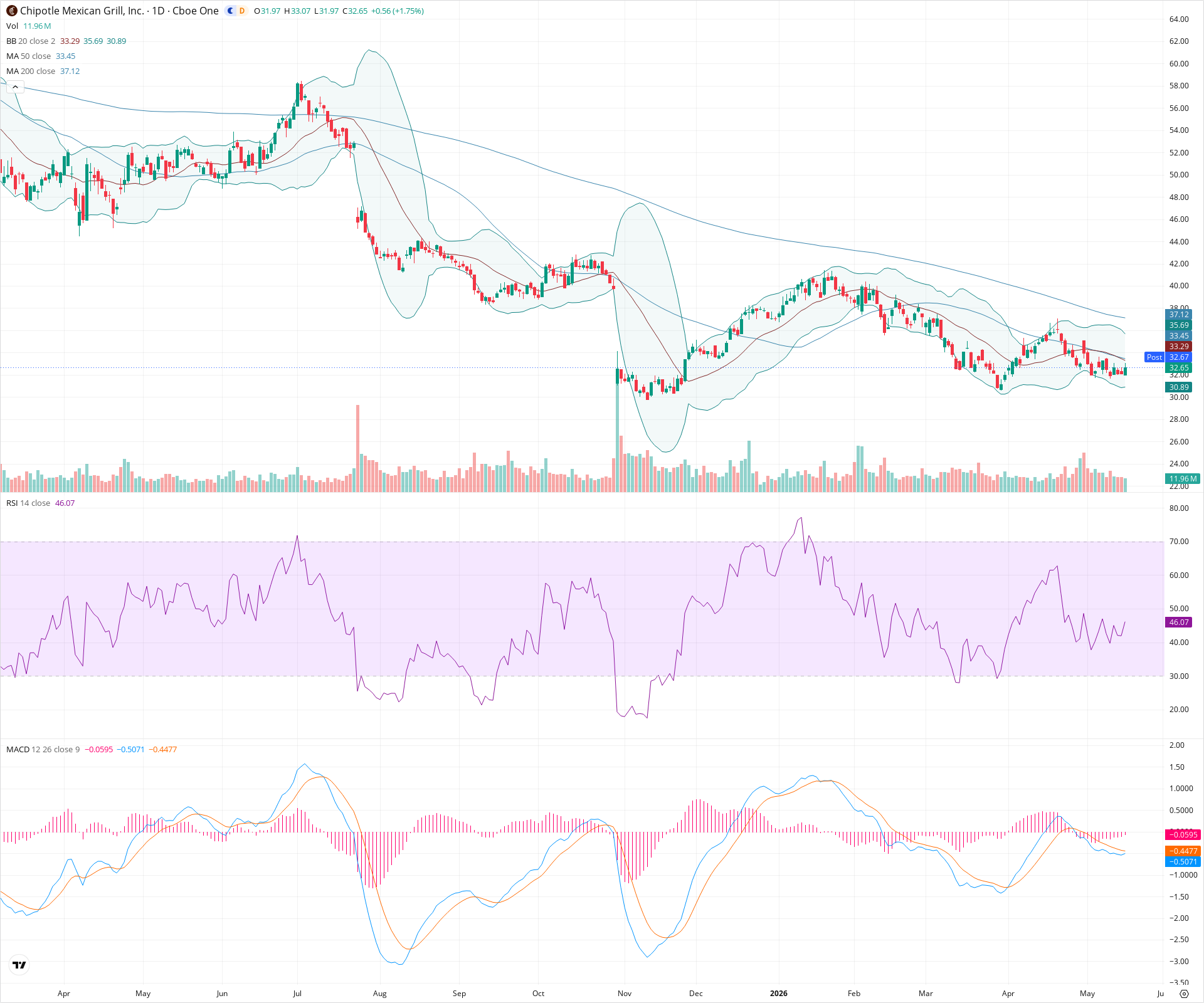Click the Nov label on time axis
This screenshot has width=1204, height=1003.
tap(625, 993)
